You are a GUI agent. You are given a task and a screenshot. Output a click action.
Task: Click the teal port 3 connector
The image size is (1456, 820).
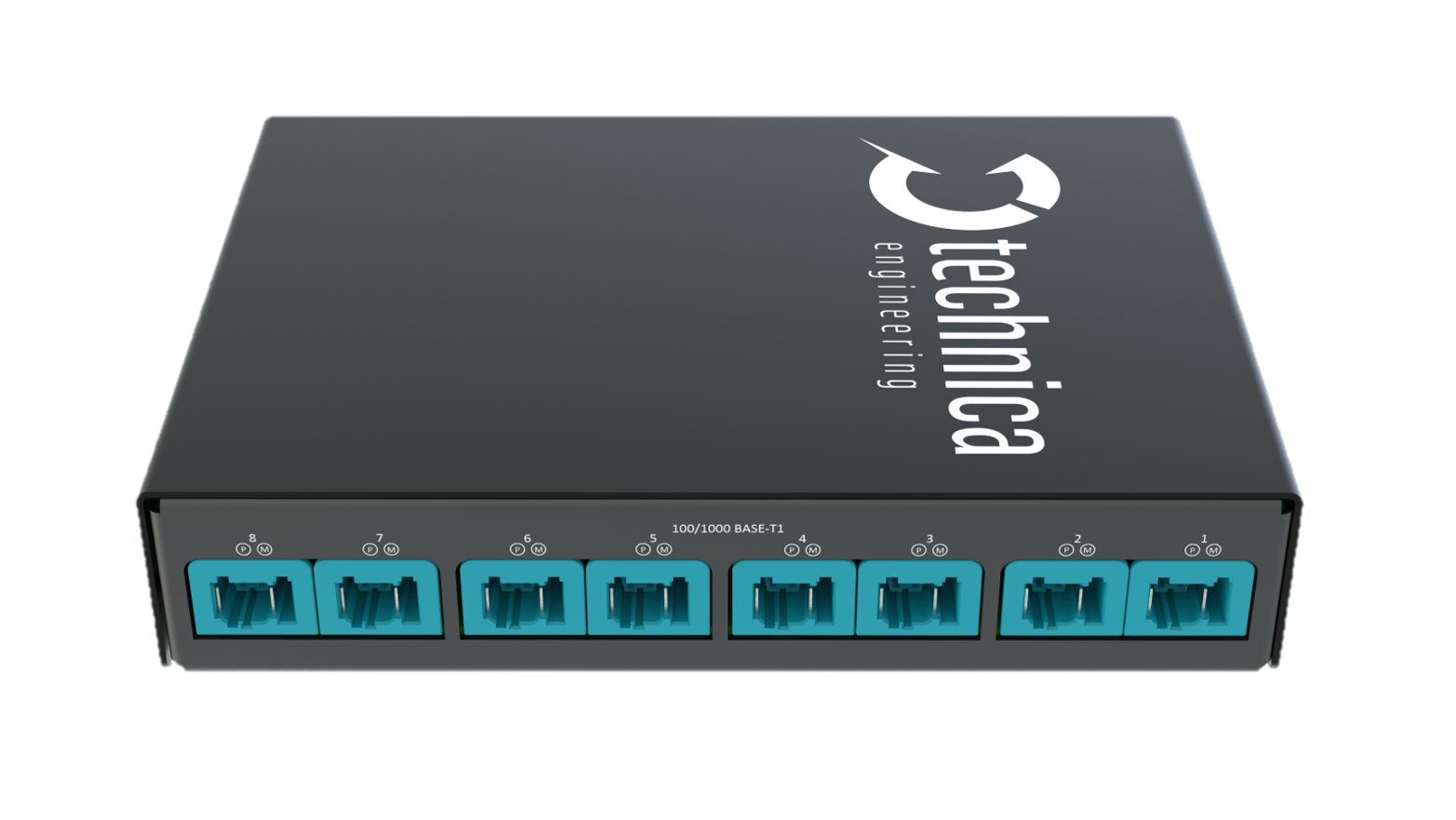(919, 598)
